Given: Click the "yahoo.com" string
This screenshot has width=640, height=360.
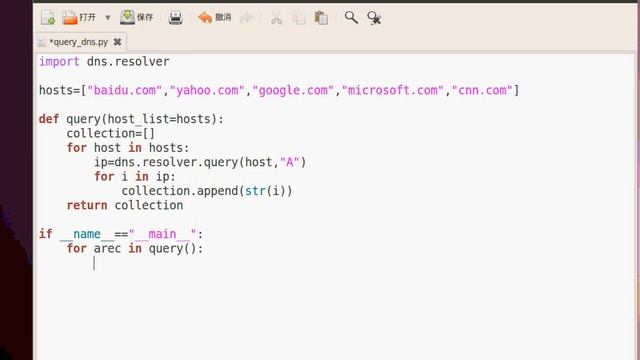Looking at the screenshot, I should [207, 90].
